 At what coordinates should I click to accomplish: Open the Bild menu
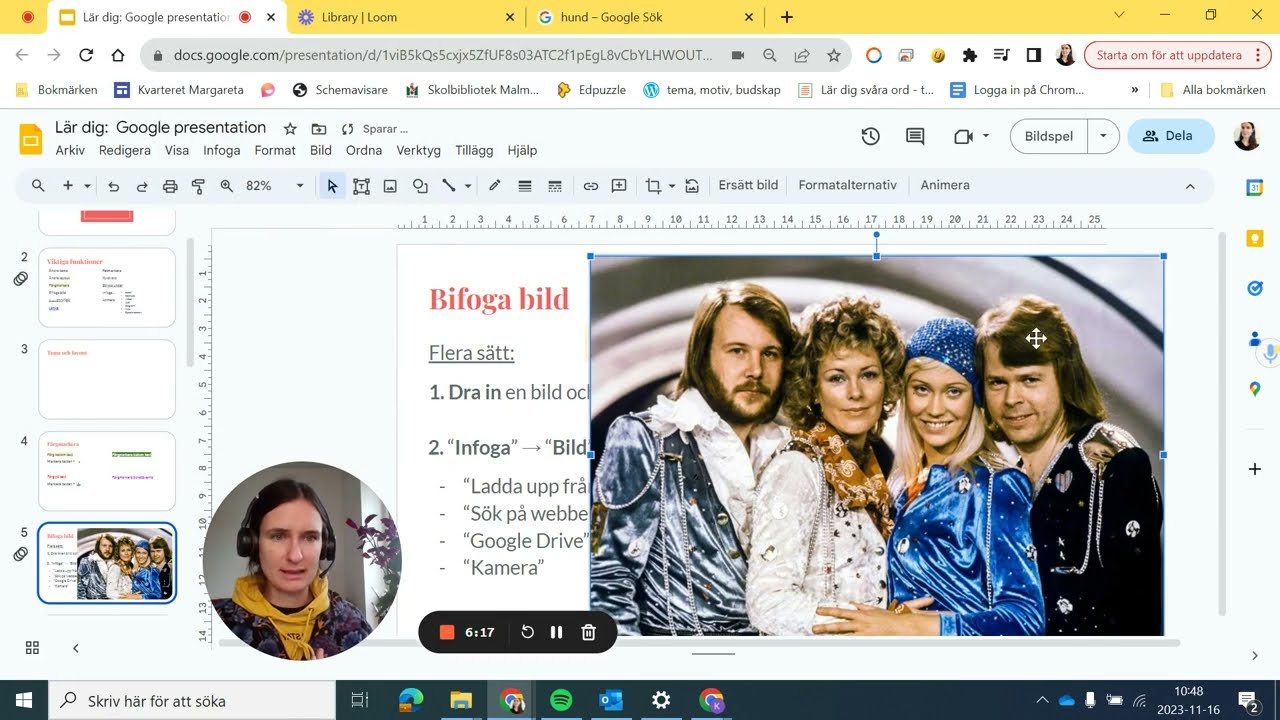pos(321,150)
